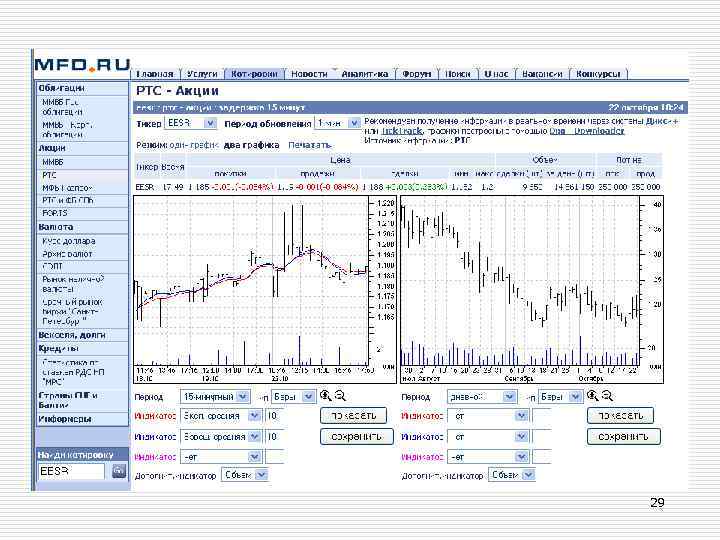Follow the One Downloader link
The width and height of the screenshot is (720, 540).
587,131
